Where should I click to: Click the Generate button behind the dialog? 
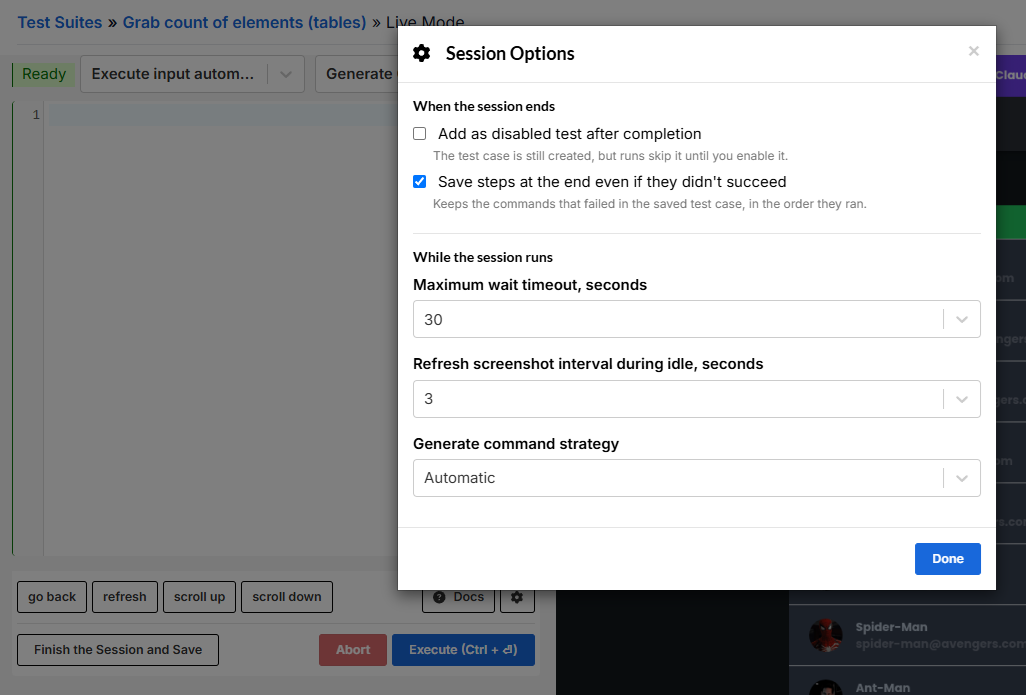pyautogui.click(x=359, y=74)
